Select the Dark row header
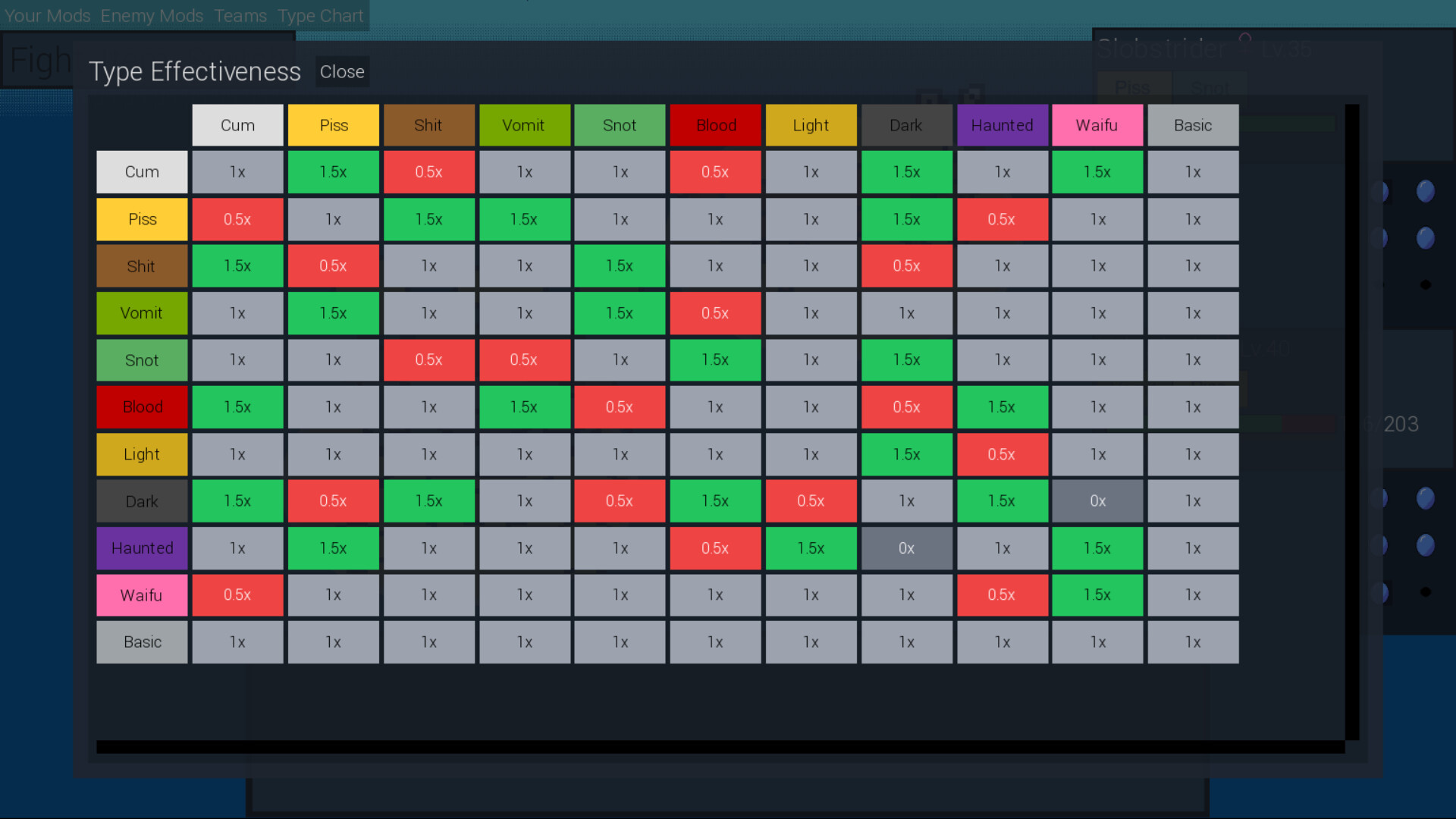1456x819 pixels. [141, 501]
